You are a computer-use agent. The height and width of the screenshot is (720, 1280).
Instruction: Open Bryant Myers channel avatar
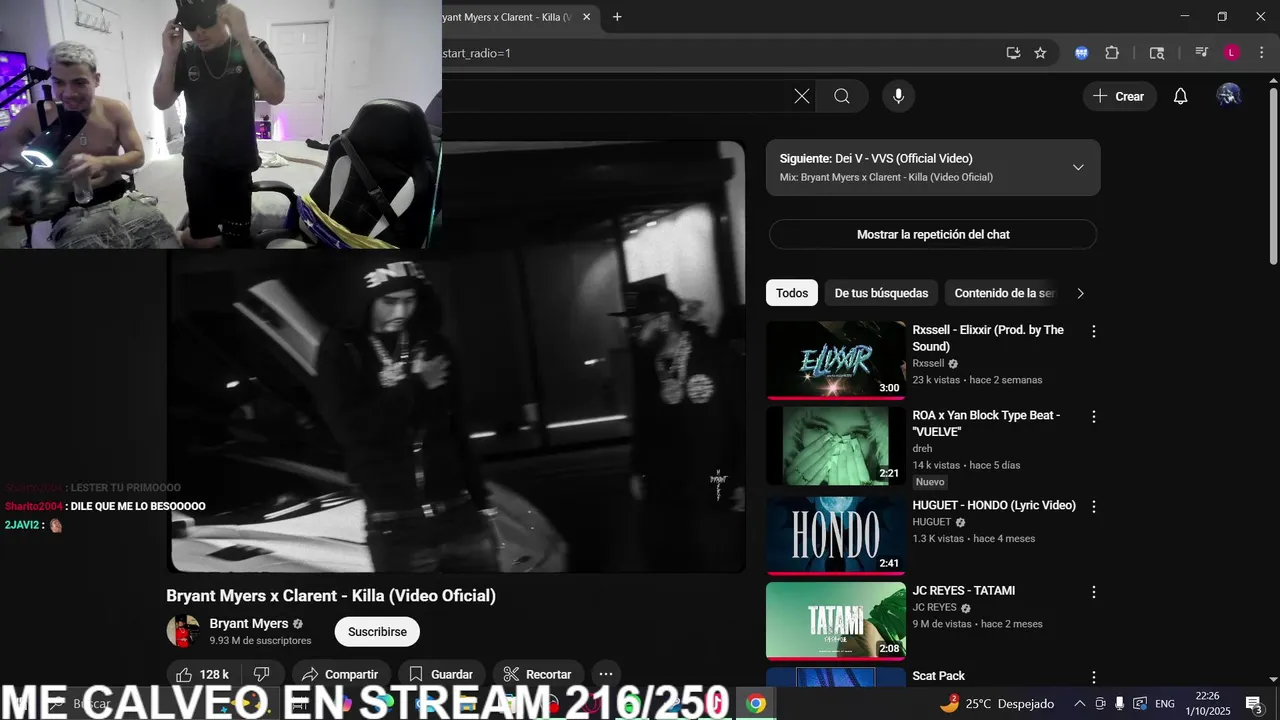(183, 632)
